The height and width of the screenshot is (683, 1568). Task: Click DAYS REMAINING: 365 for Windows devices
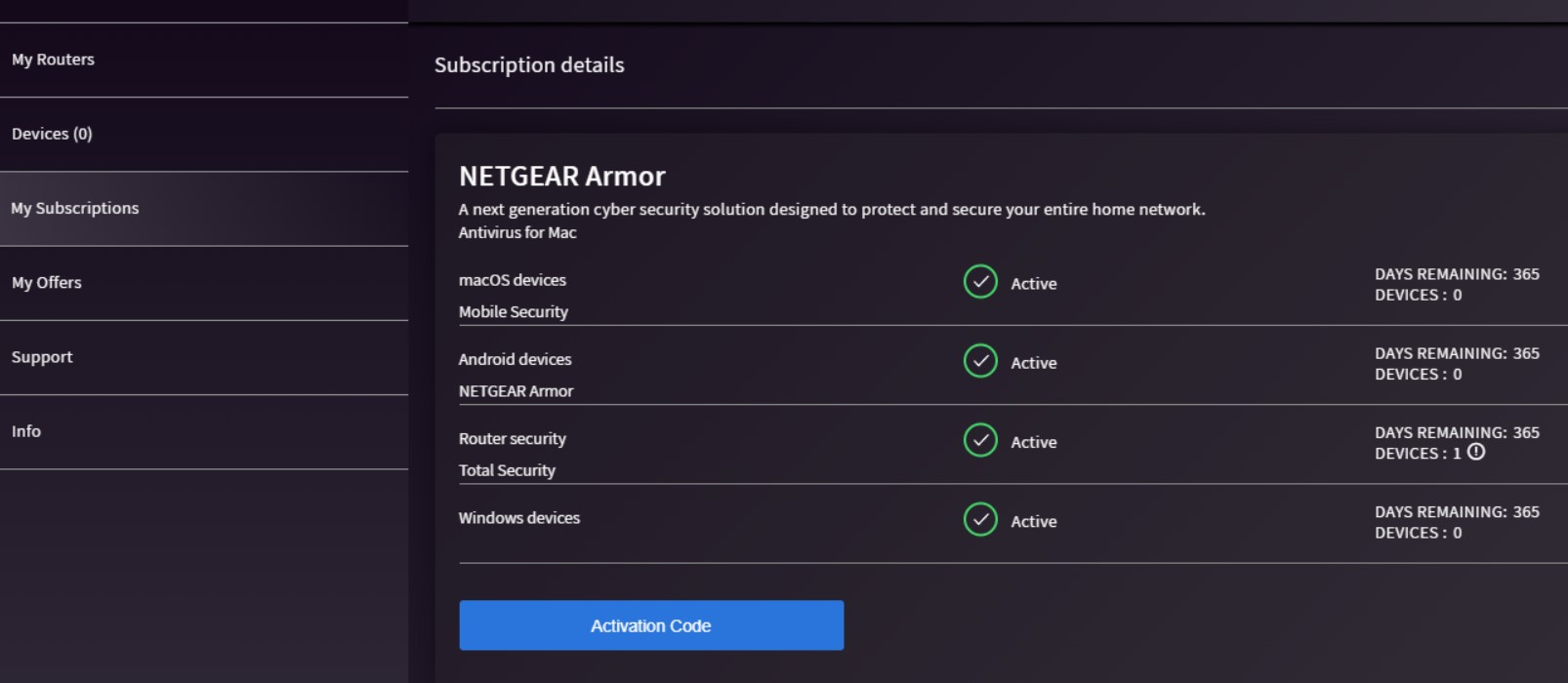[x=1458, y=512]
